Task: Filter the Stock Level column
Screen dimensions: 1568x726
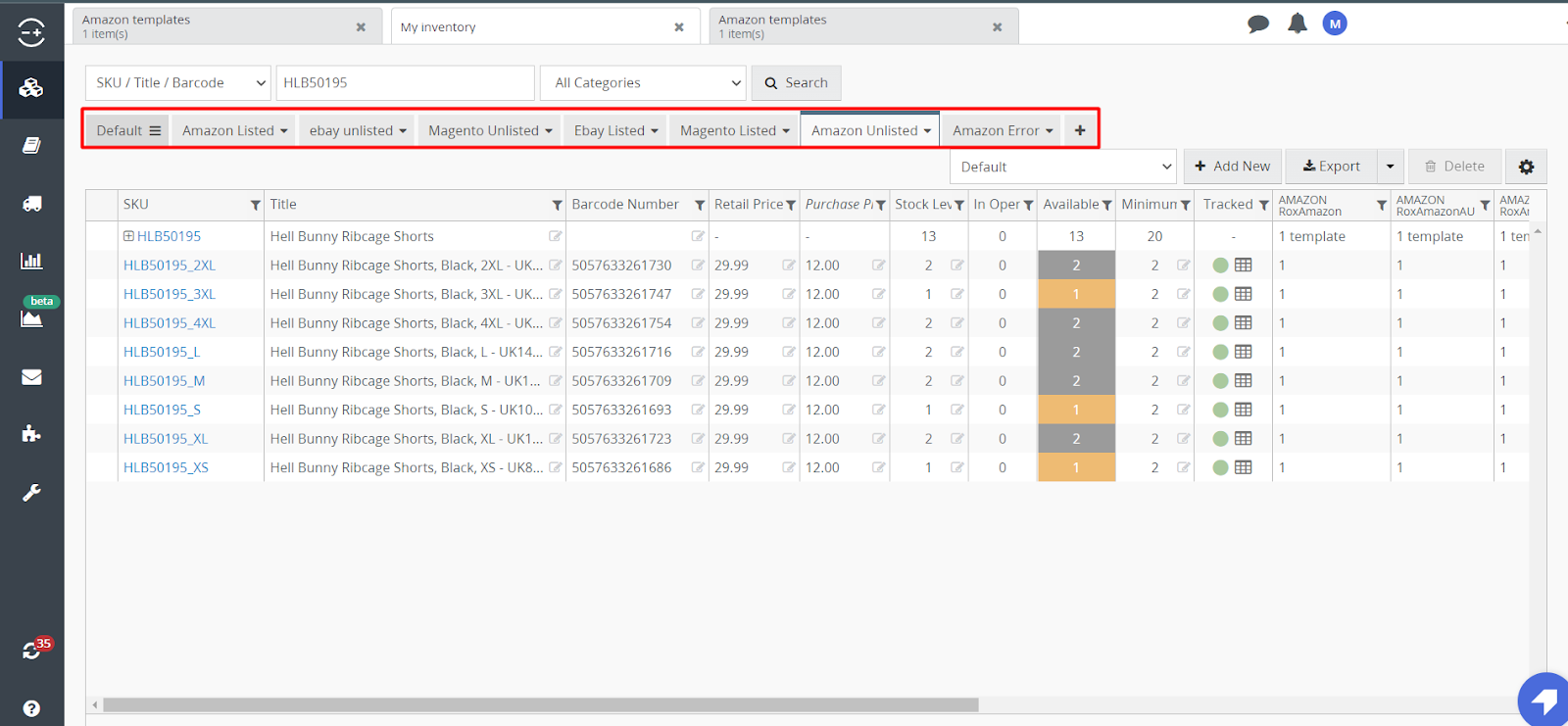Action: point(959,205)
